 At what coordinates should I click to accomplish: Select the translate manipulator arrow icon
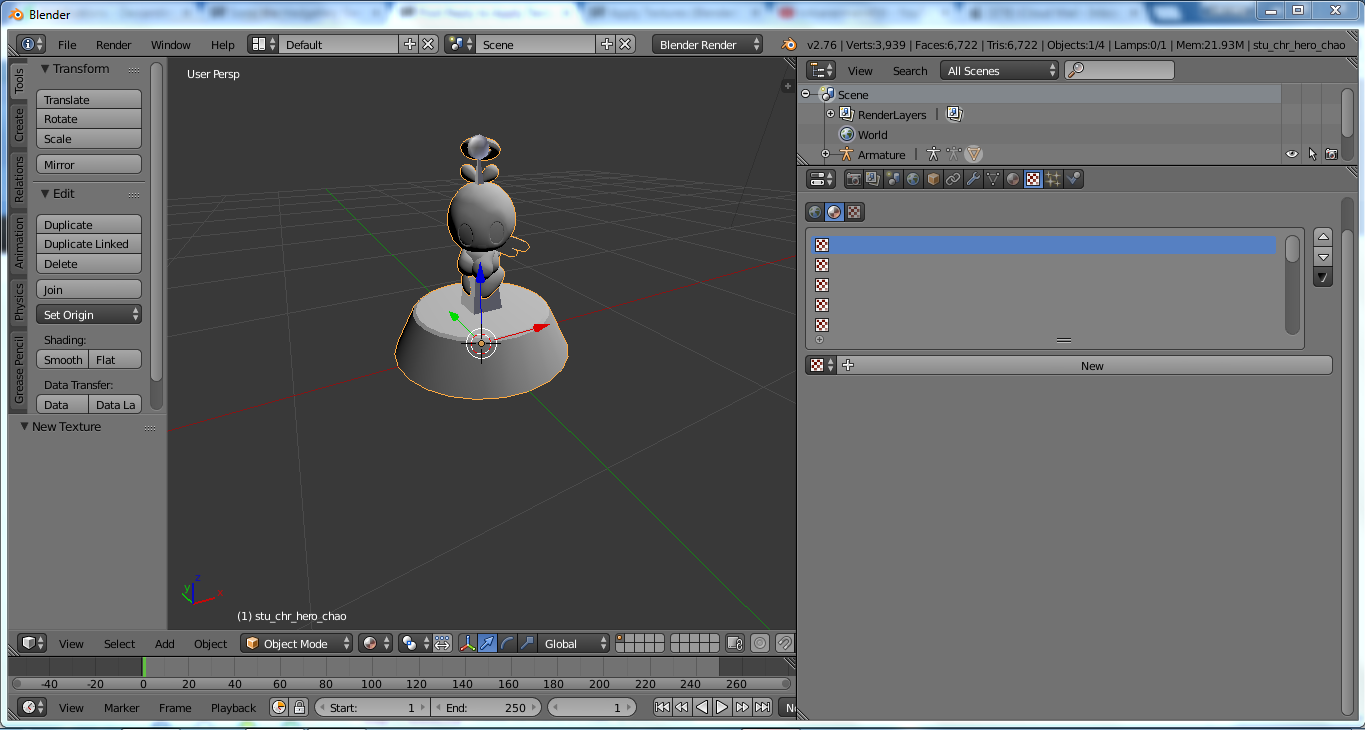coord(487,643)
